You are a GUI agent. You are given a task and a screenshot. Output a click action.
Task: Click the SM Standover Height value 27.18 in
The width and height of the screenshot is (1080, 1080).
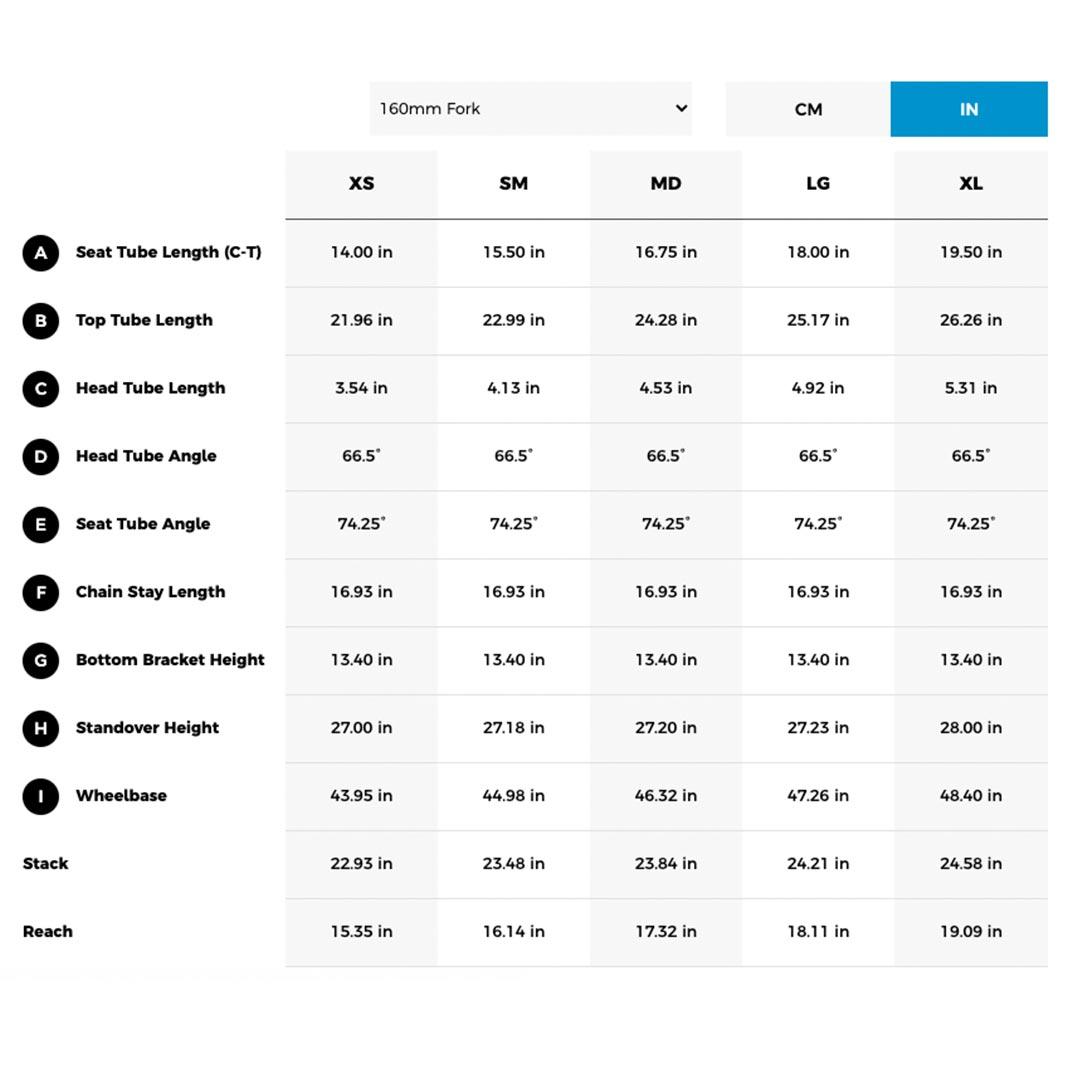(513, 728)
